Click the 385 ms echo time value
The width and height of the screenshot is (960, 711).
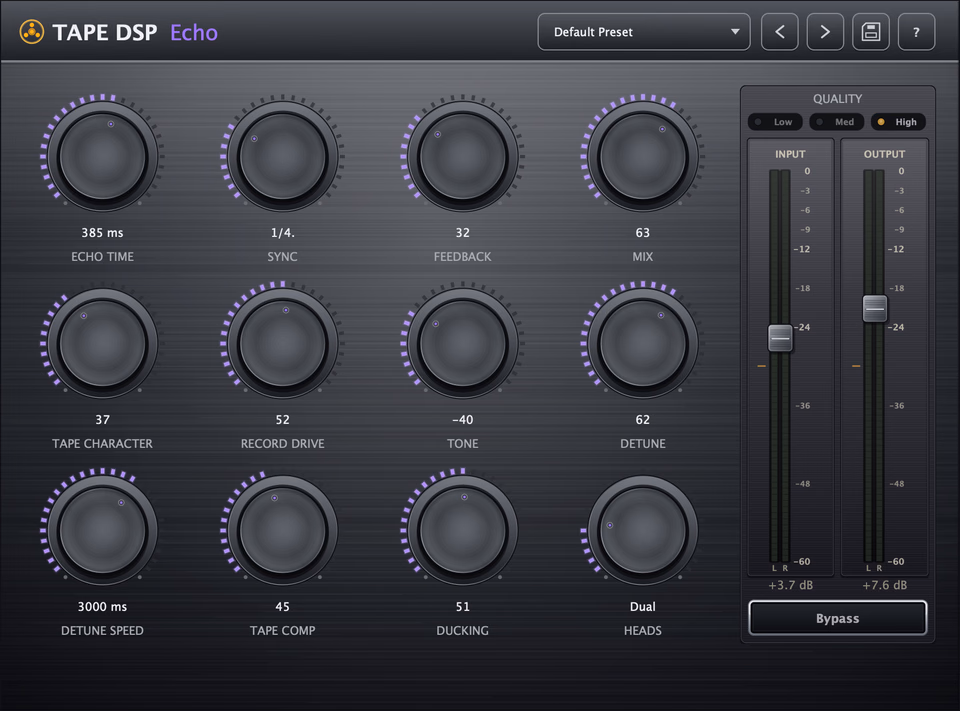[x=102, y=233]
